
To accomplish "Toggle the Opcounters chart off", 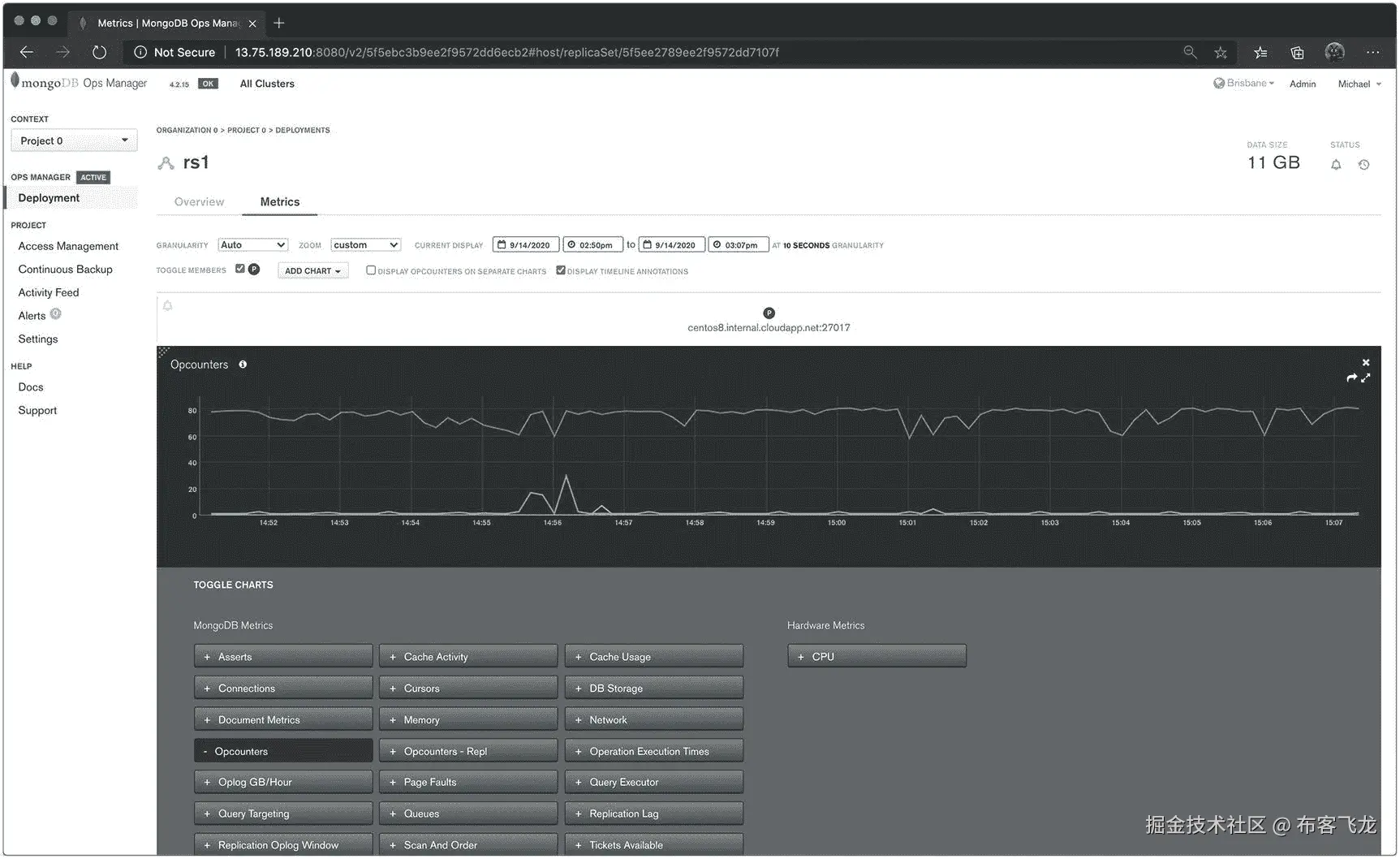I will 283,751.
